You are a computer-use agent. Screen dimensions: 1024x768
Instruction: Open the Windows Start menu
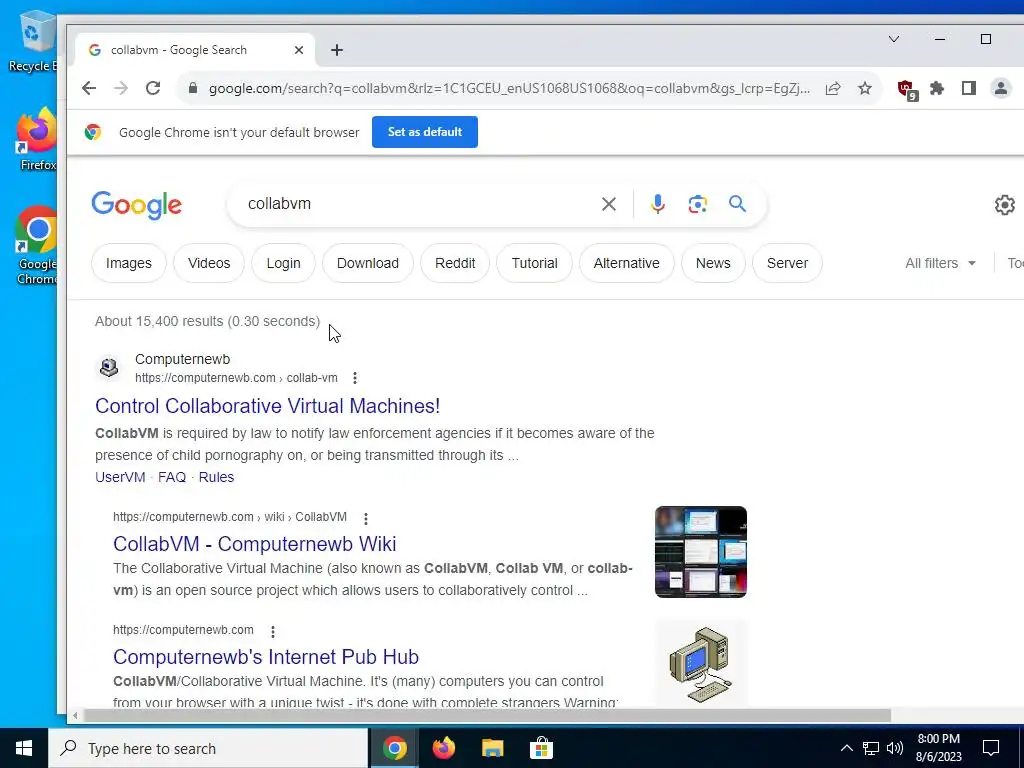click(24, 748)
